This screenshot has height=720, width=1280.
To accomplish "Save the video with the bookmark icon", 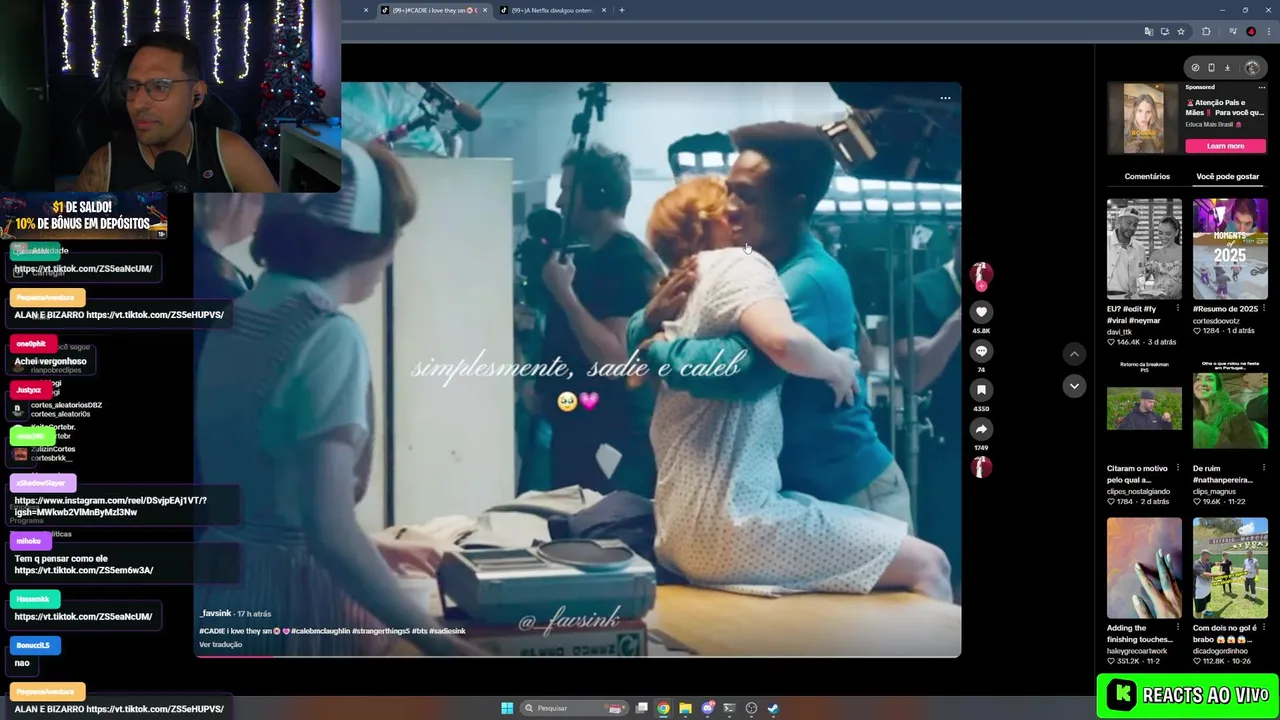I will pyautogui.click(x=981, y=390).
